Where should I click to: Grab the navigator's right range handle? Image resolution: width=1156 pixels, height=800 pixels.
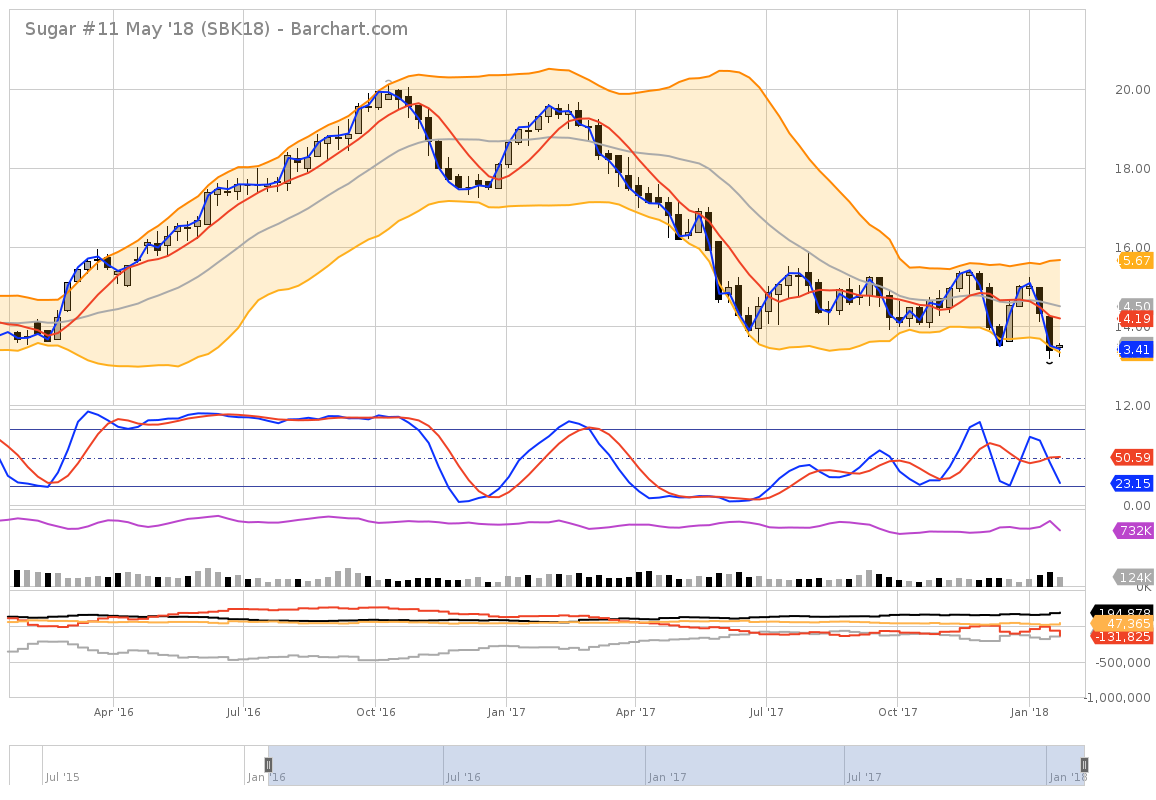point(1084,765)
